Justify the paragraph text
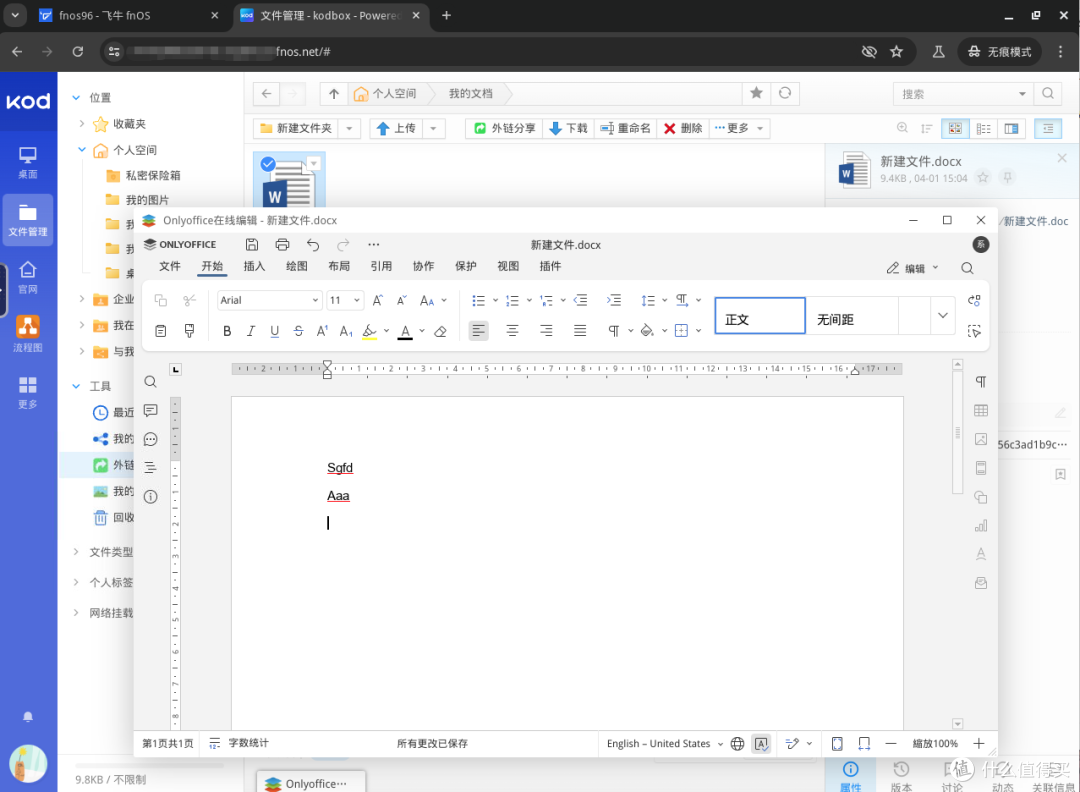Screen dimensions: 1080x792 point(580,331)
